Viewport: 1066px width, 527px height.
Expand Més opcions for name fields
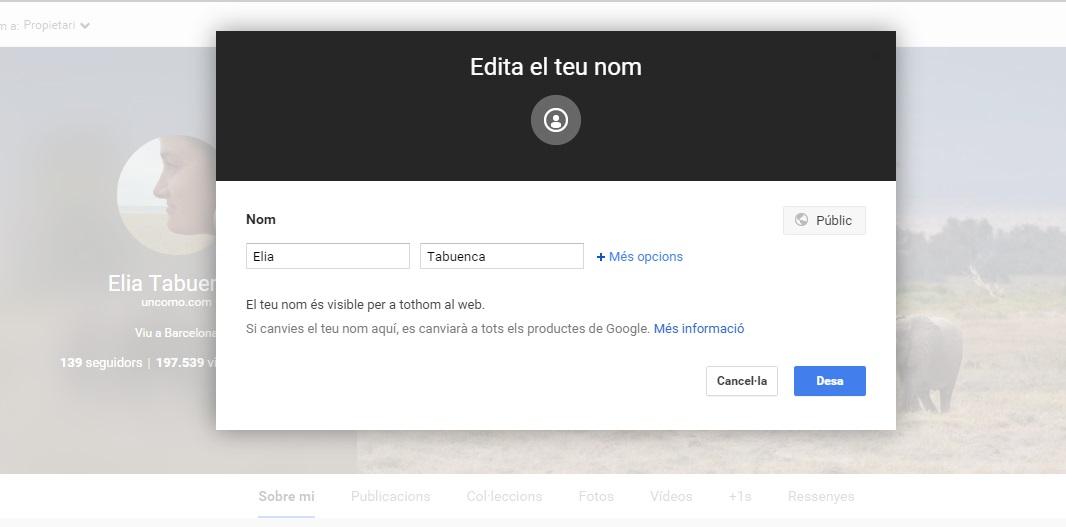(x=640, y=257)
